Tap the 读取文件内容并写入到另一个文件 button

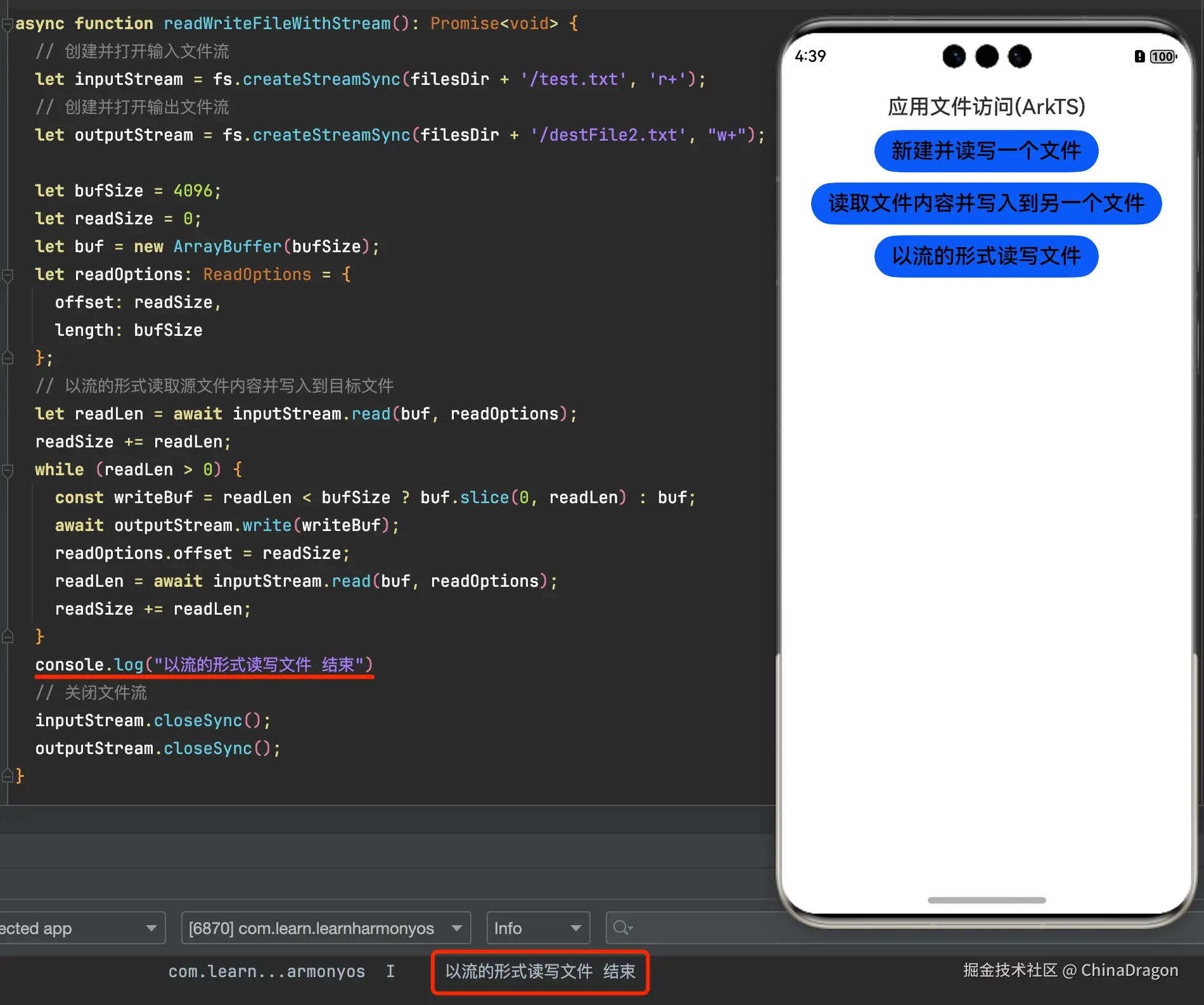986,203
